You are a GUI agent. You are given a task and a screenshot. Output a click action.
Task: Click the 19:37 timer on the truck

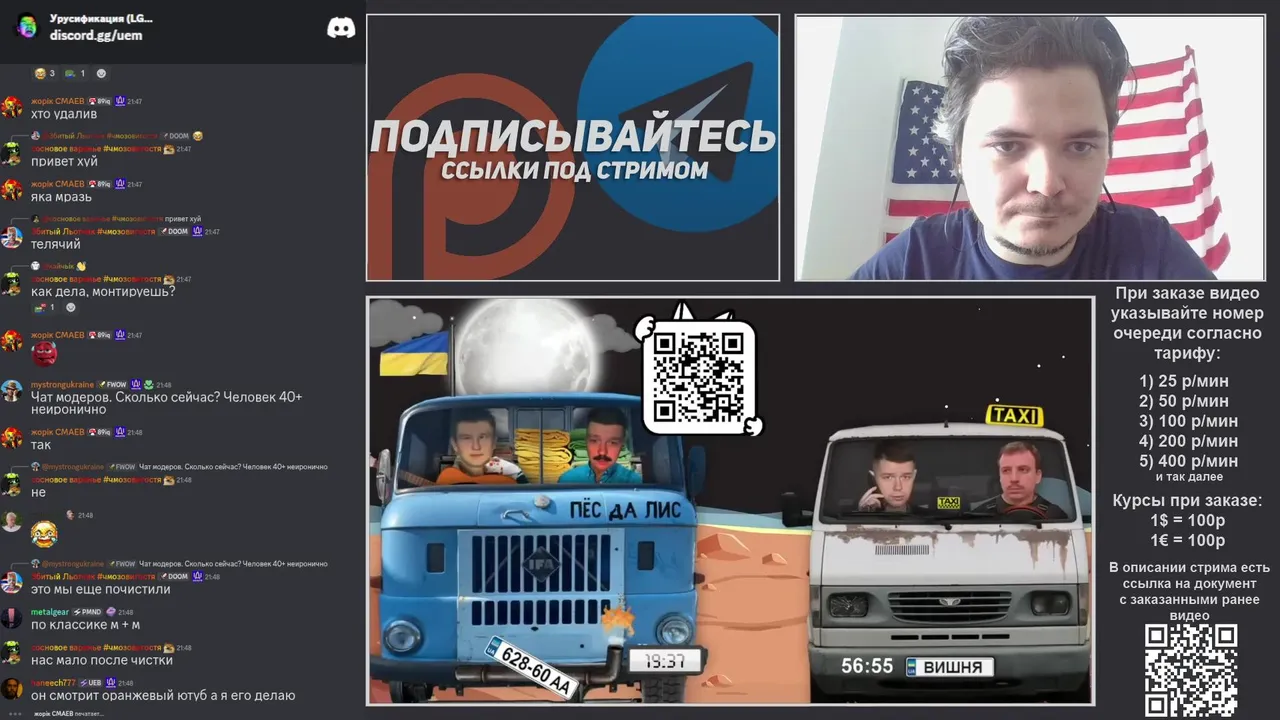pos(666,661)
